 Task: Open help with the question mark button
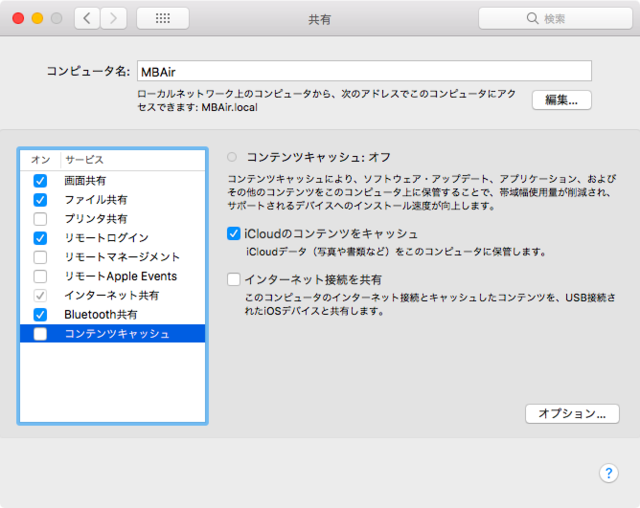(609, 473)
